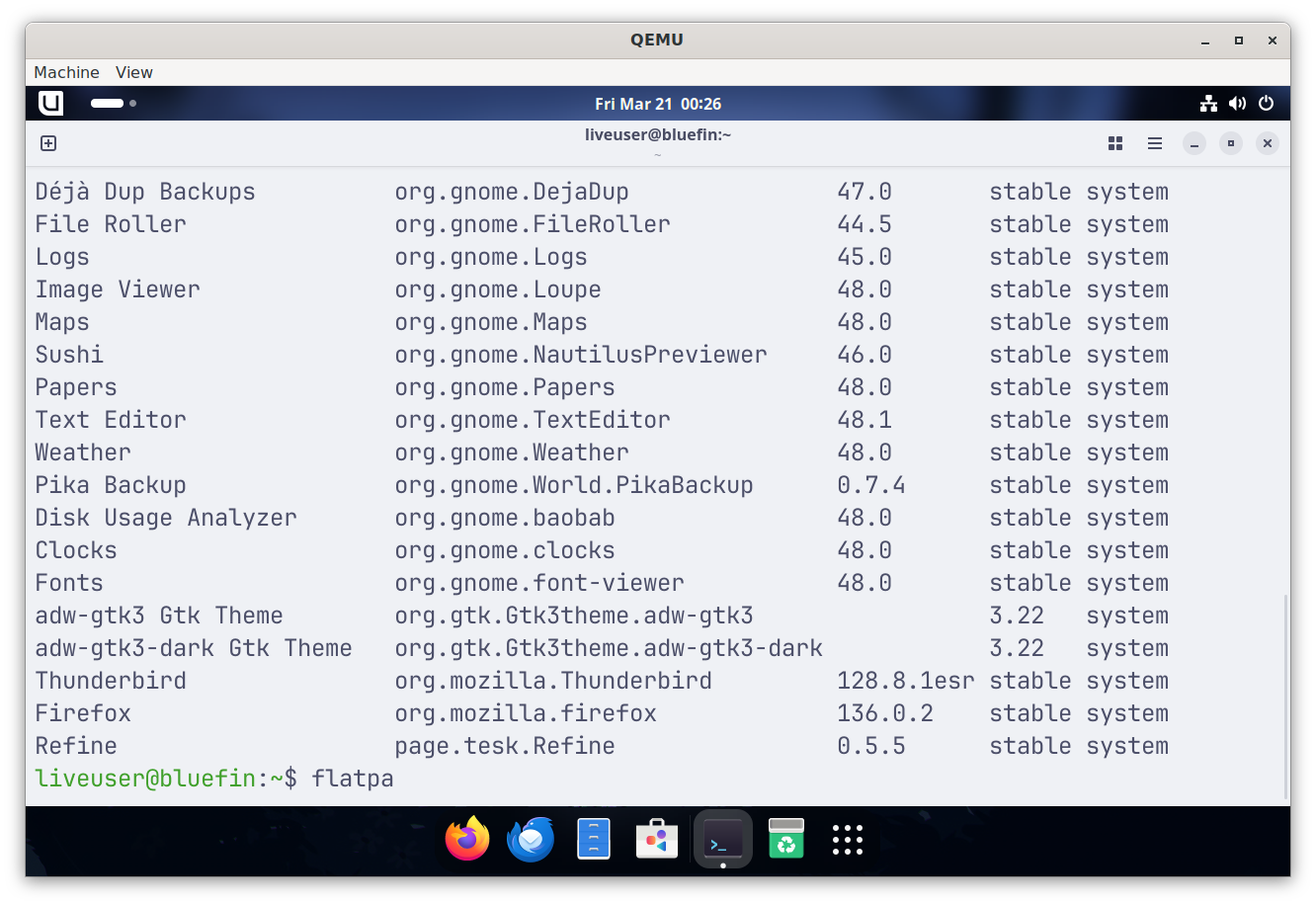Open a new terminal tab

[x=48, y=143]
